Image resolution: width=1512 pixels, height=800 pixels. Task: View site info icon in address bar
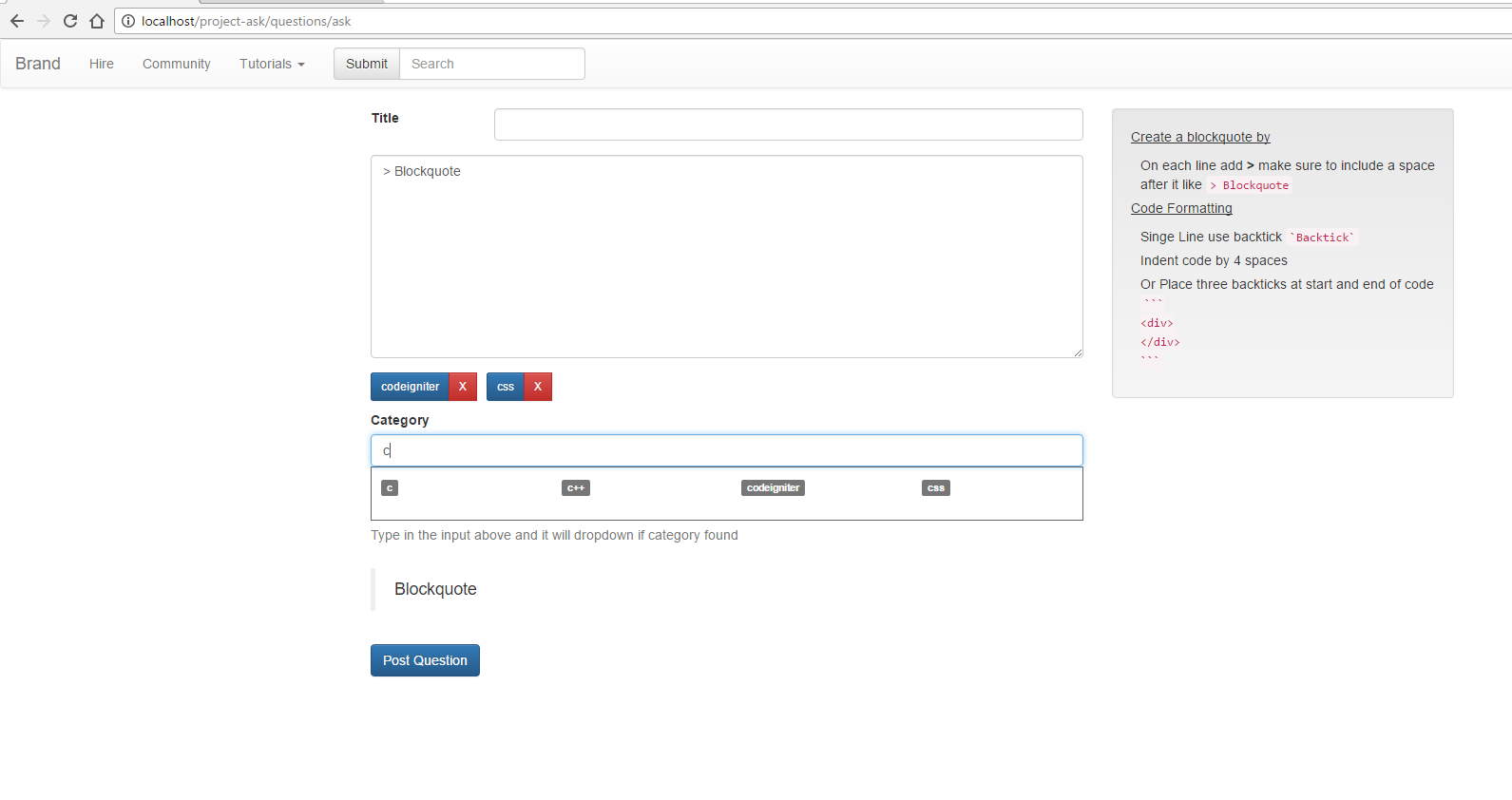(x=128, y=21)
